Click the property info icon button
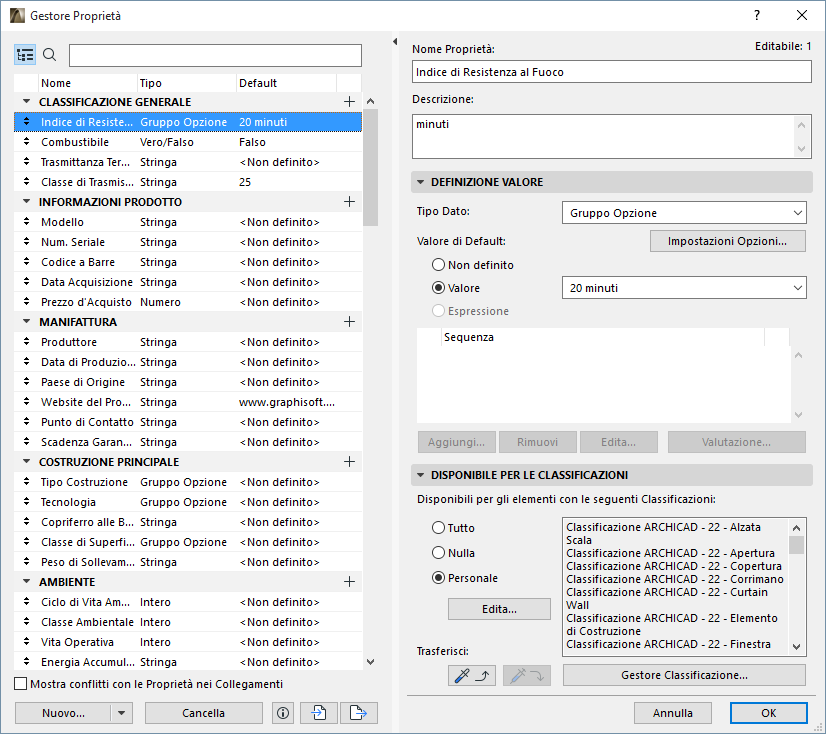This screenshot has height=734, width=826. [x=283, y=713]
